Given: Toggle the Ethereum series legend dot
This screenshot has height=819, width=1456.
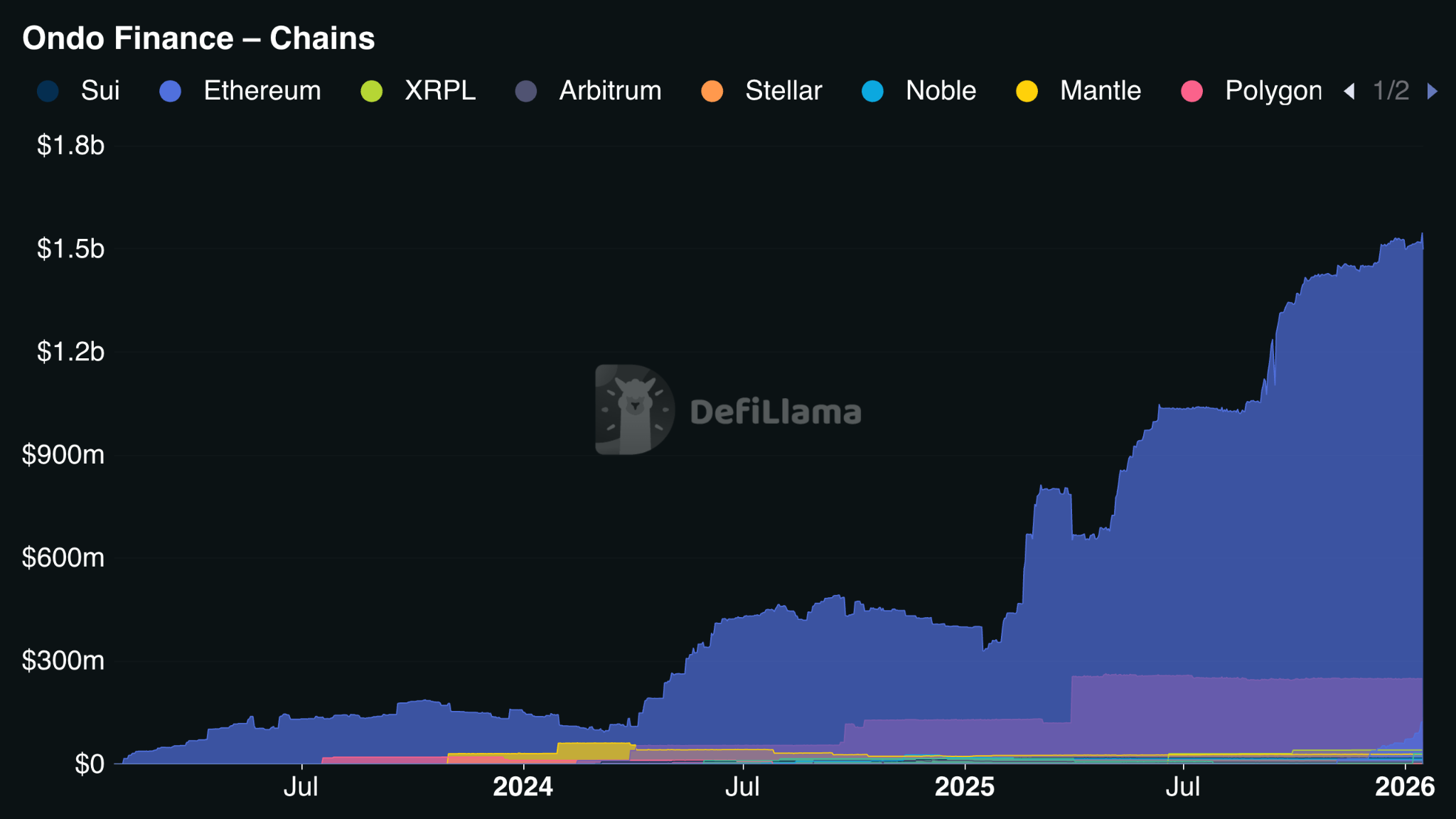Looking at the screenshot, I should 171,92.
